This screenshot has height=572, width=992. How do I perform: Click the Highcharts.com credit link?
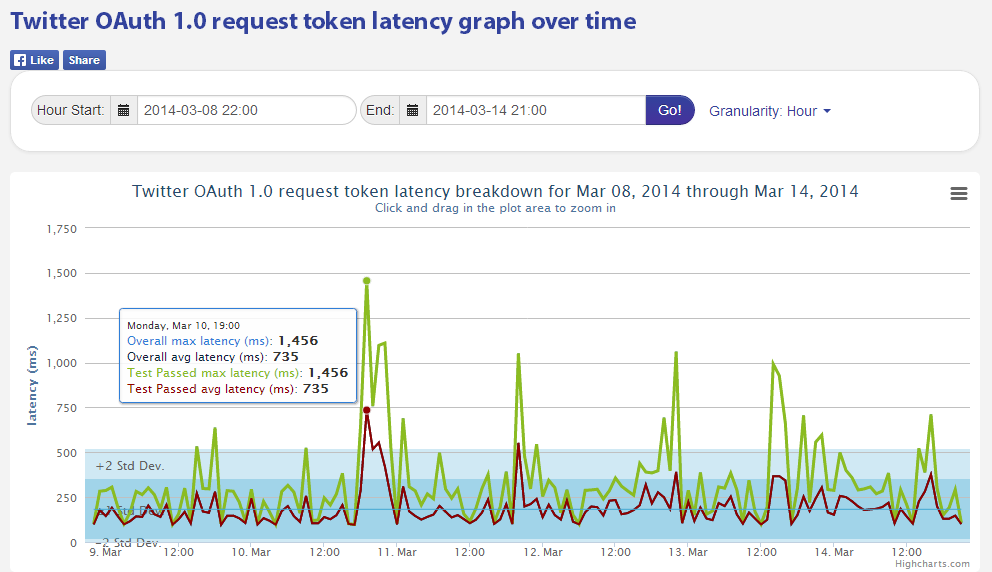932,564
